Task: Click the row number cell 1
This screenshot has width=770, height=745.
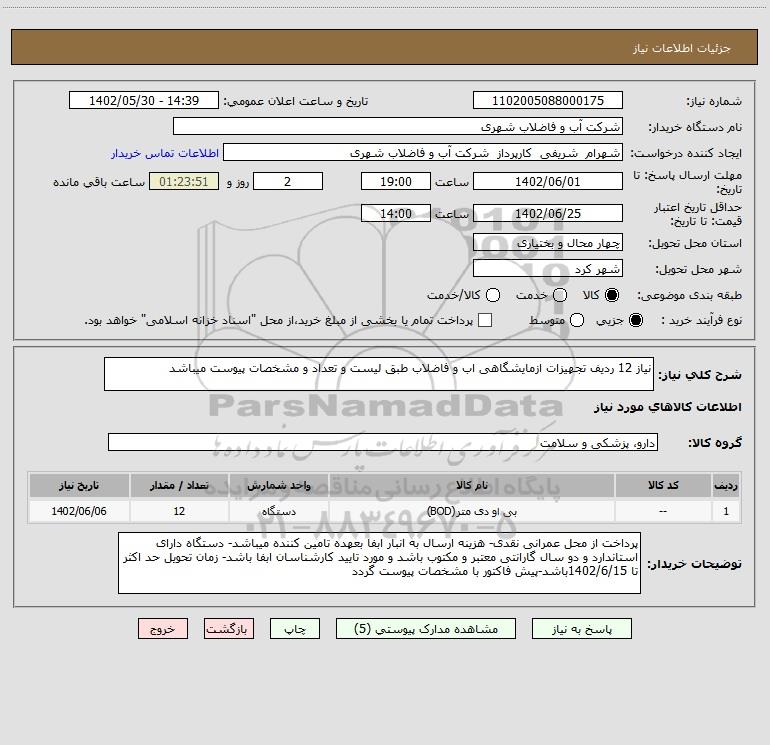Action: [x=726, y=511]
